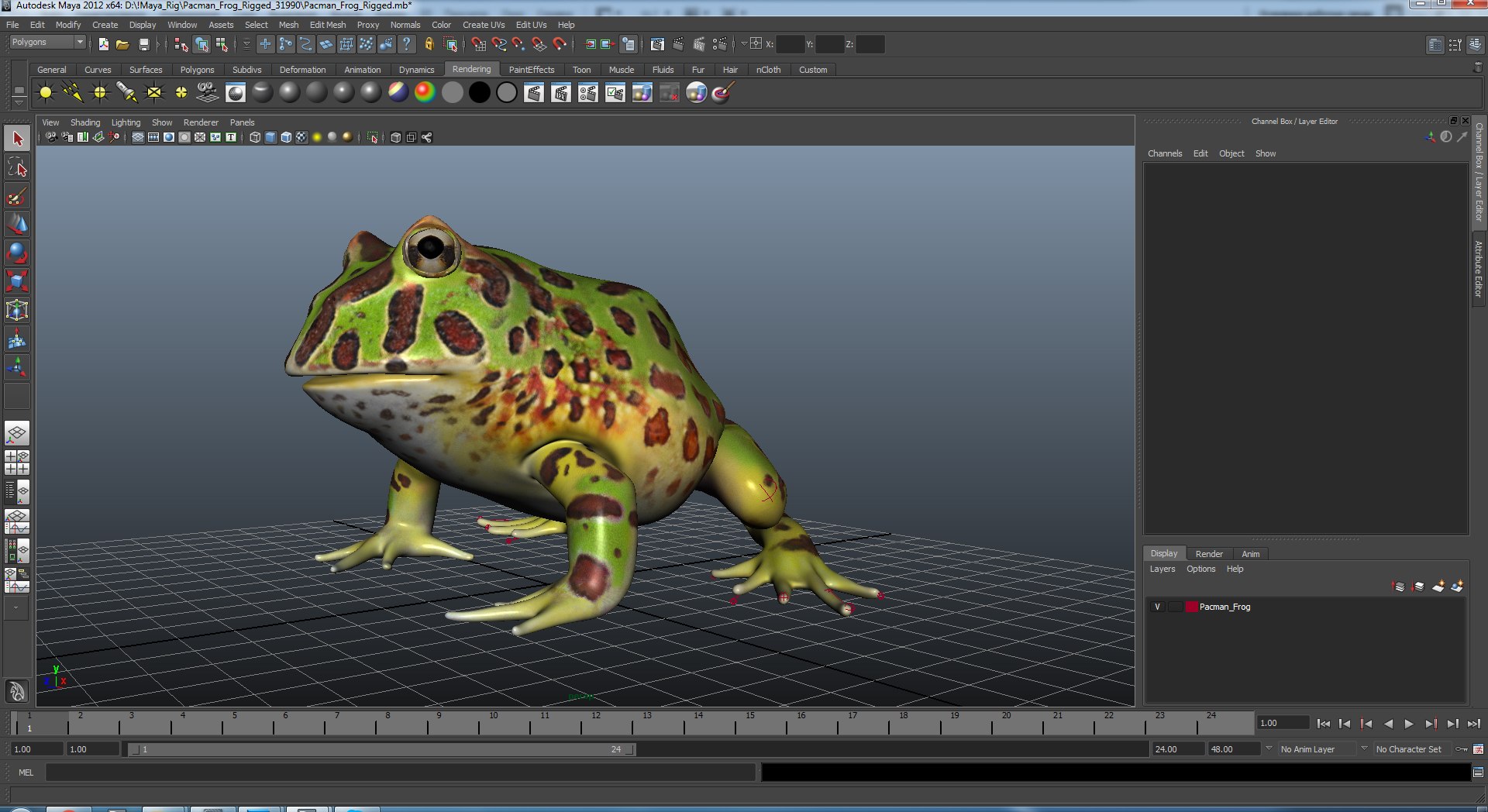Create an area light from shelf

pyautogui.click(x=154, y=93)
